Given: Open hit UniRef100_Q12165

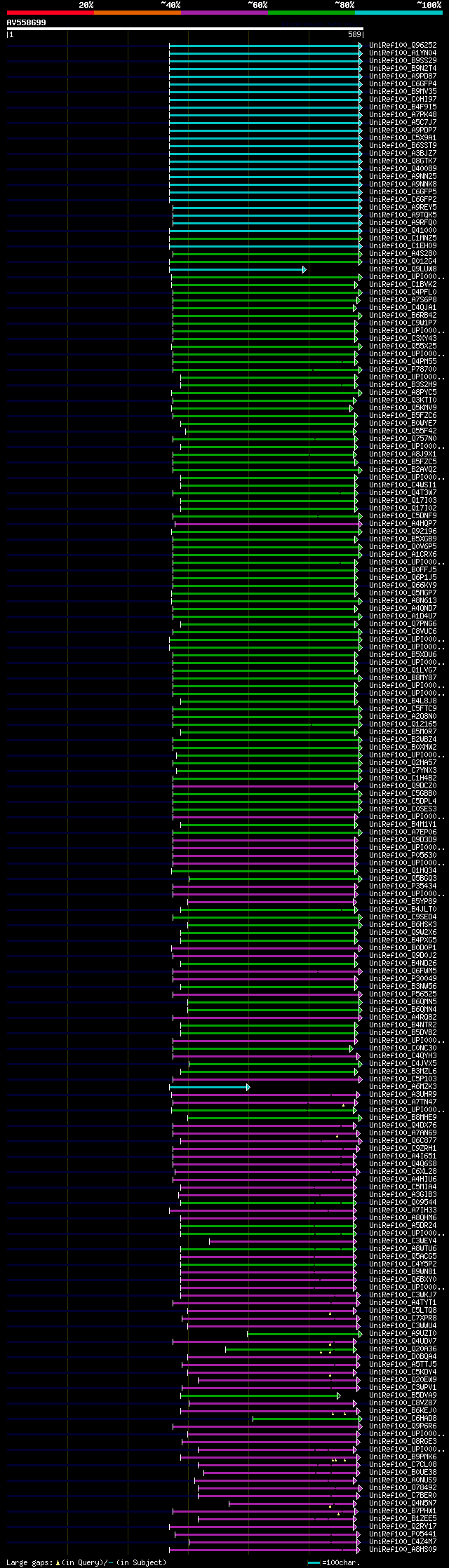Looking at the screenshot, I should (x=403, y=724).
